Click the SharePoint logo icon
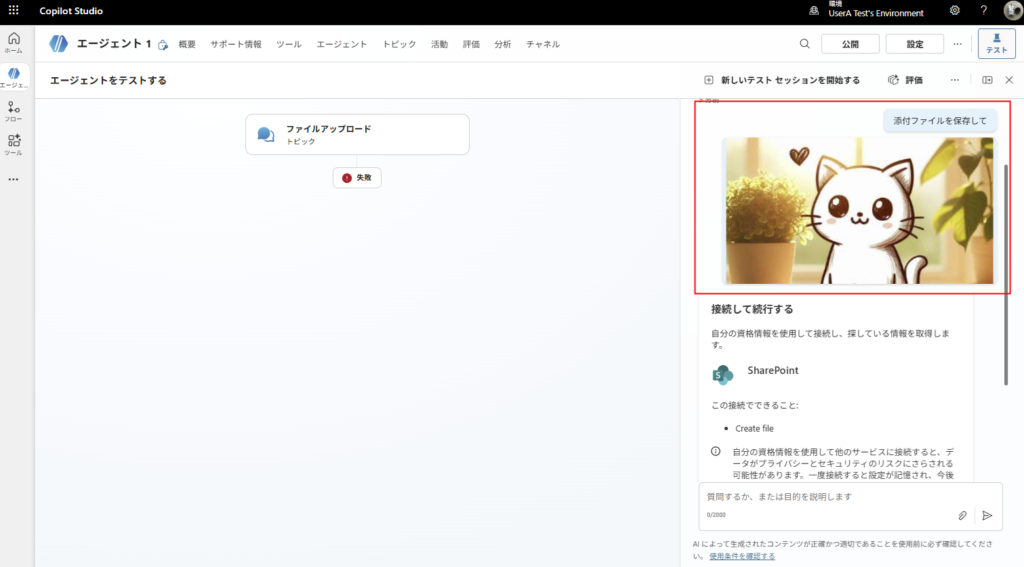The height and width of the screenshot is (567, 1024). [722, 374]
